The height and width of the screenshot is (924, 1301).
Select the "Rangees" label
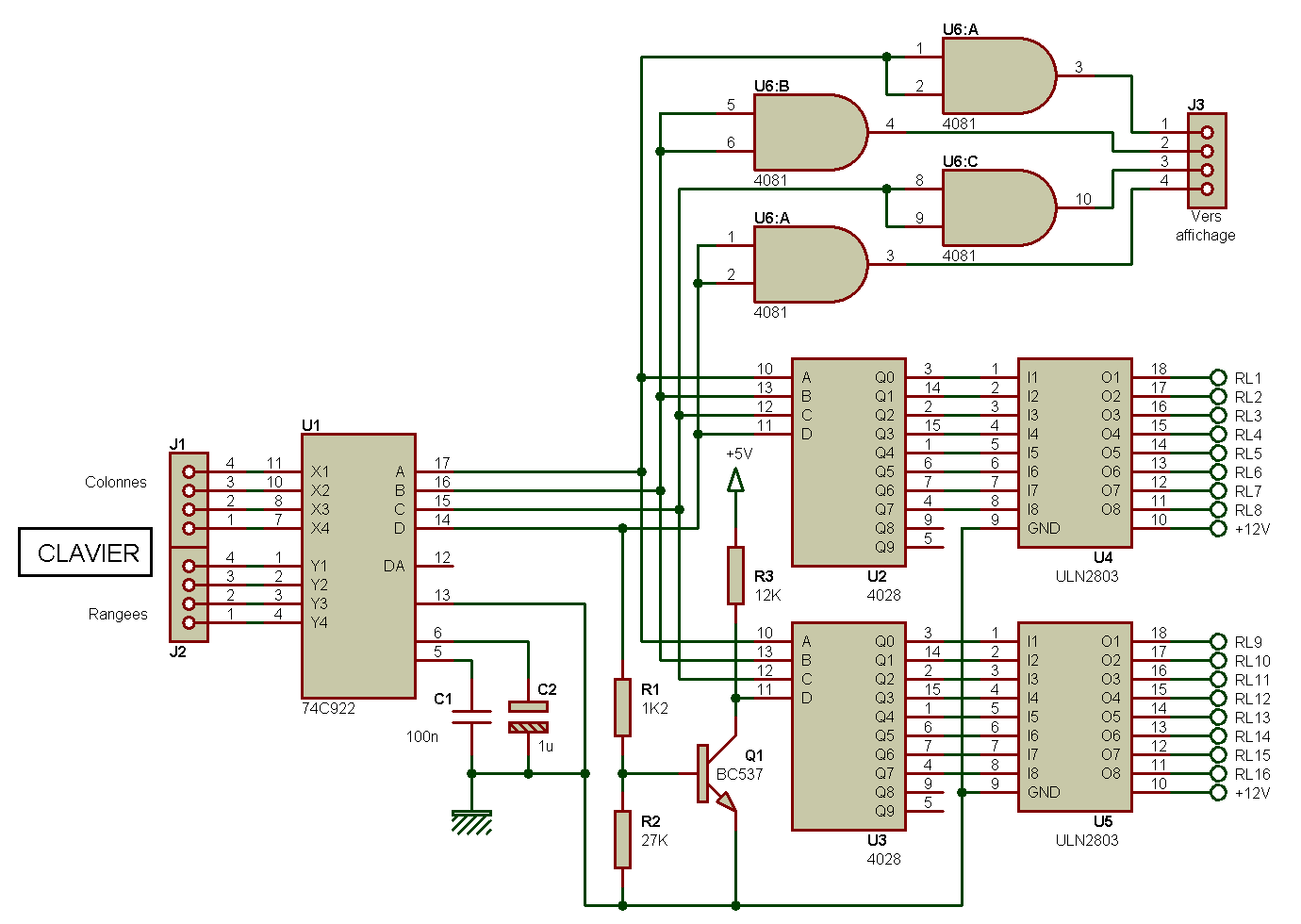pyautogui.click(x=118, y=614)
